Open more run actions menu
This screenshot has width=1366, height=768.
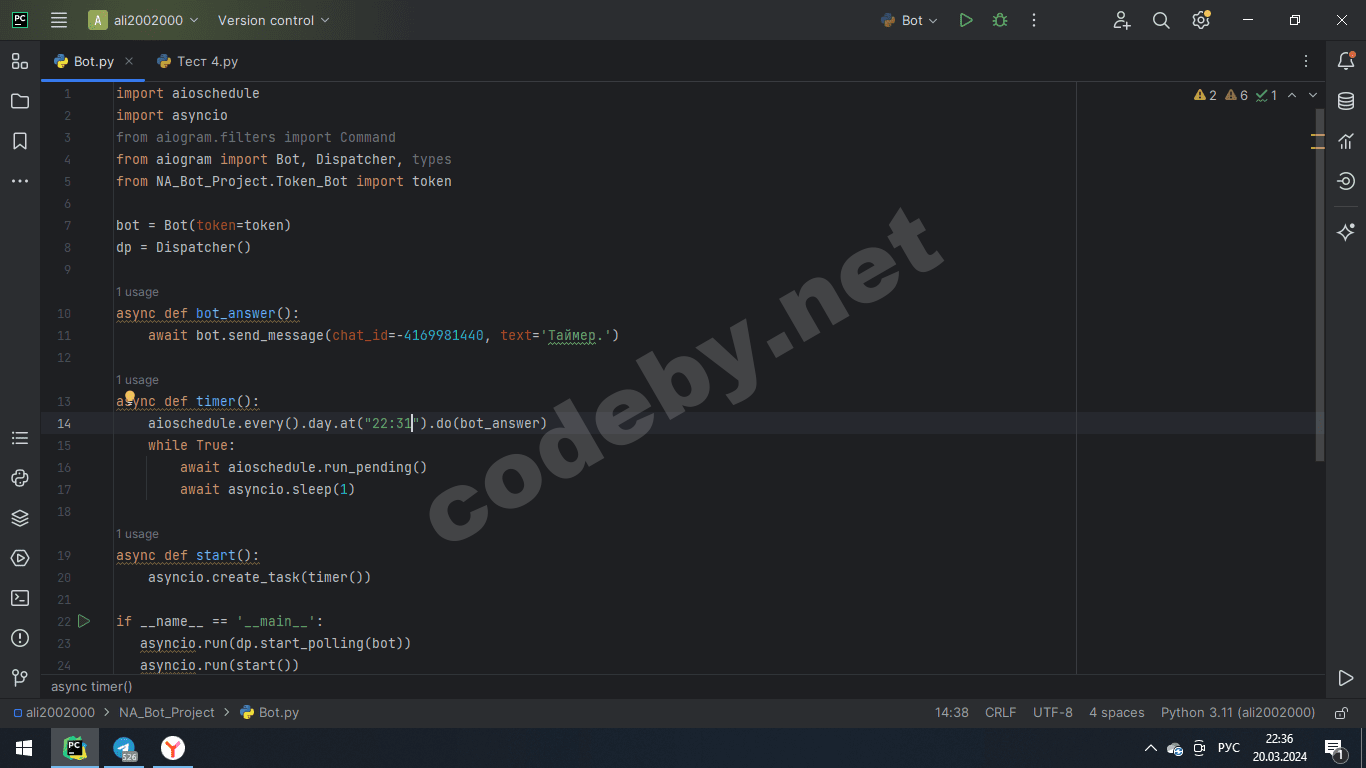coord(1034,20)
